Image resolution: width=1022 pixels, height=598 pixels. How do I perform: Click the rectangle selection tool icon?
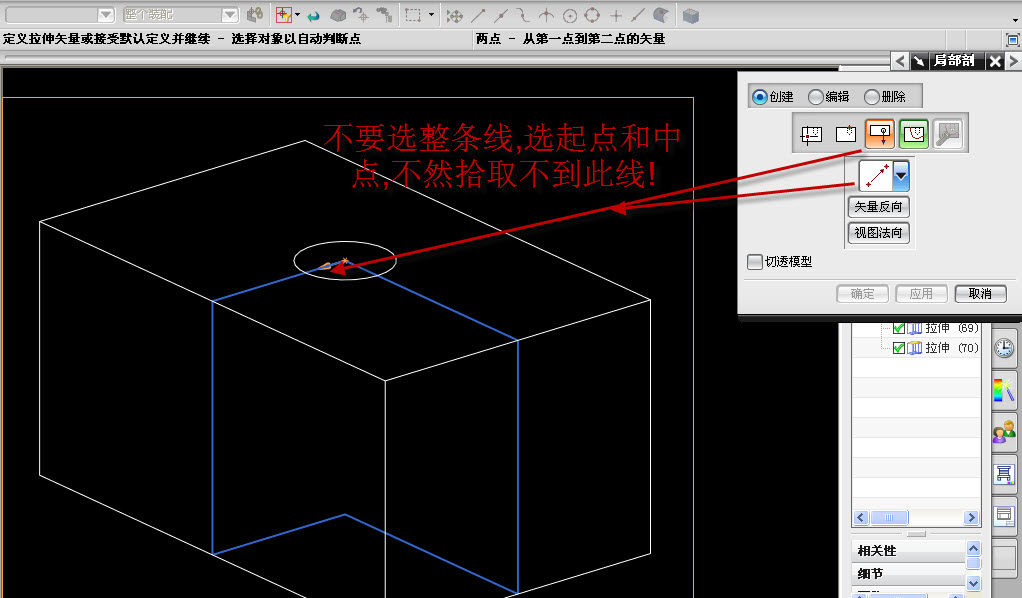(413, 14)
